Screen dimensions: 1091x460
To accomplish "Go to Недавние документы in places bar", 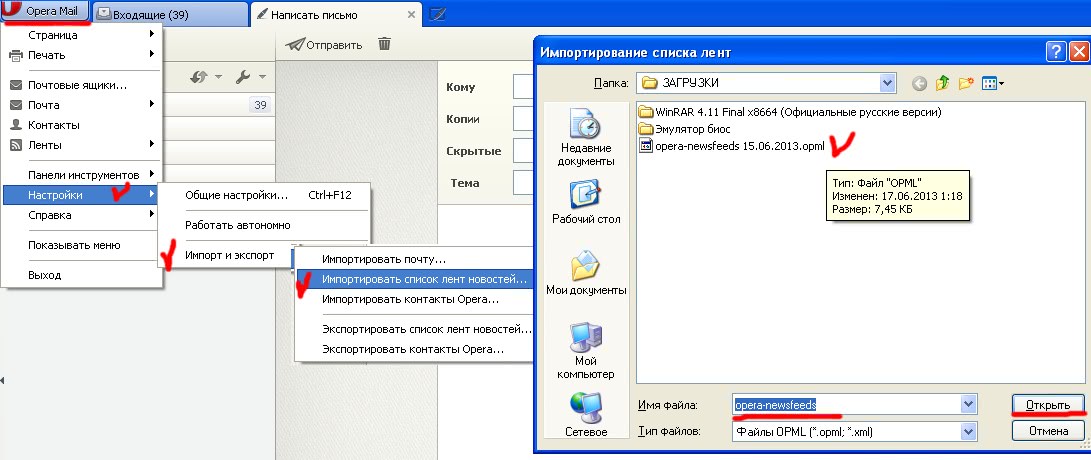I will point(587,138).
